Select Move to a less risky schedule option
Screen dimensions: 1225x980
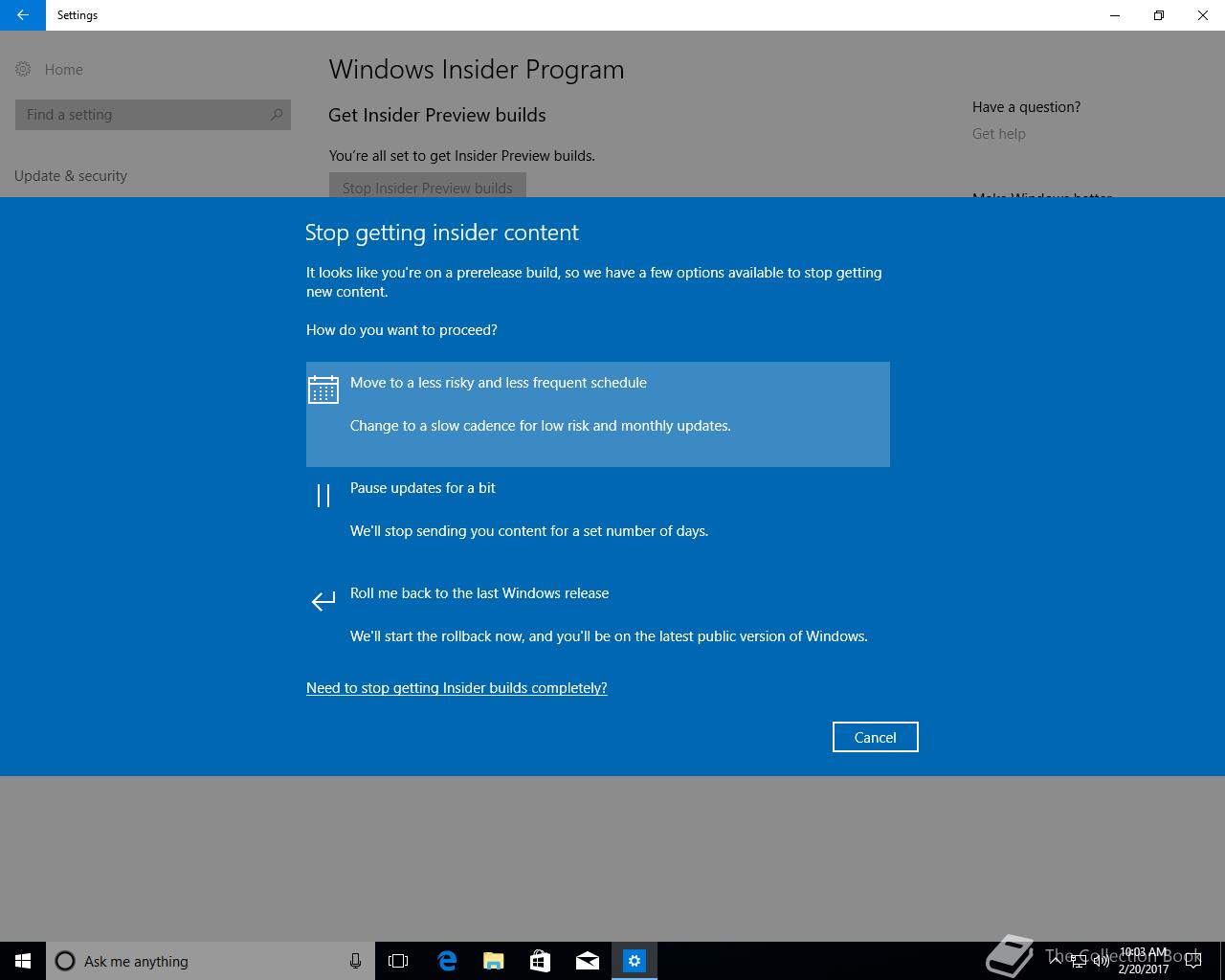[x=598, y=414]
